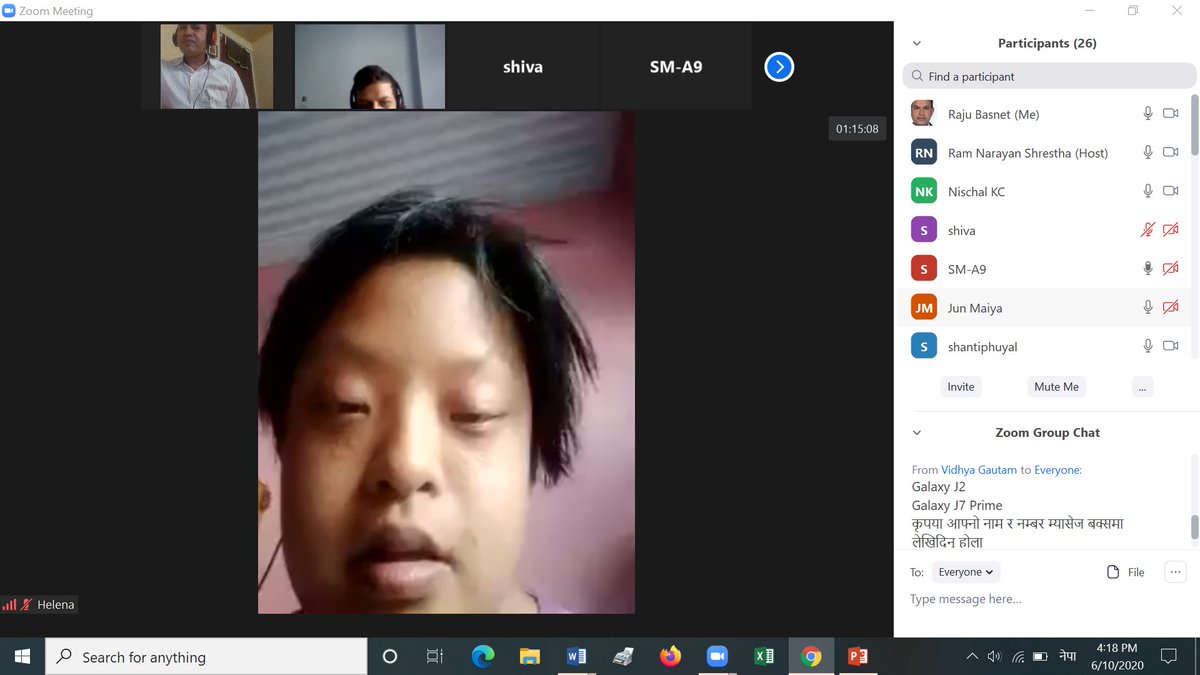Click the chat message input box
The width and height of the screenshot is (1200, 675).
(1045, 599)
